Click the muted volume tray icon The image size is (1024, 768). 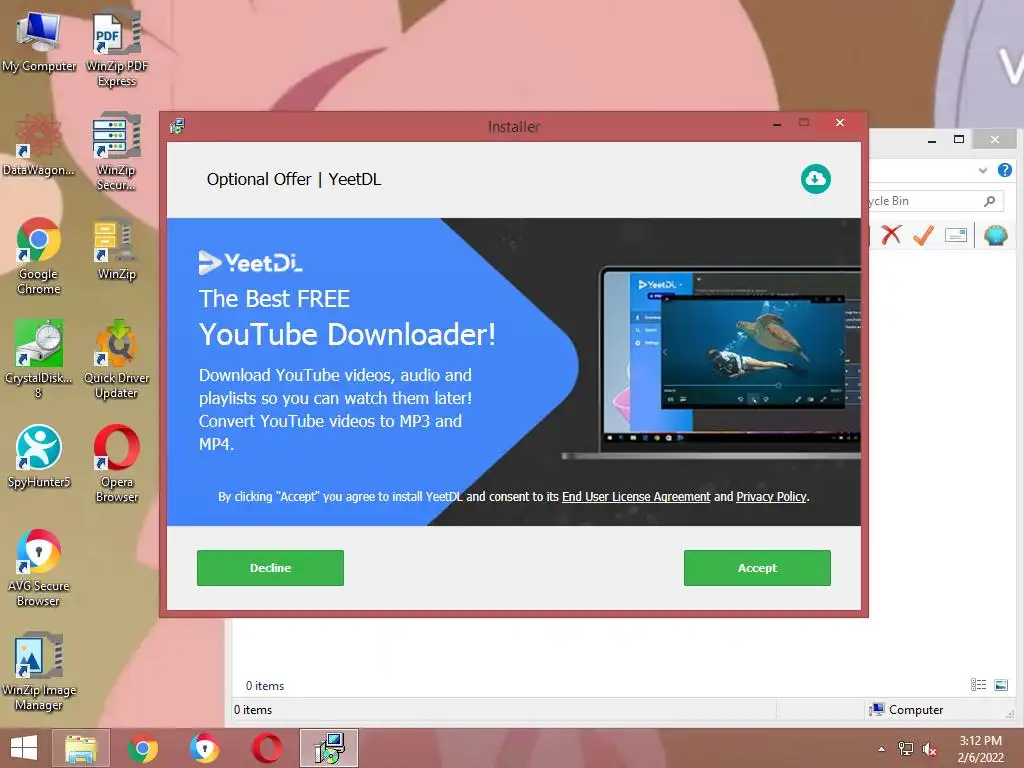(x=930, y=749)
